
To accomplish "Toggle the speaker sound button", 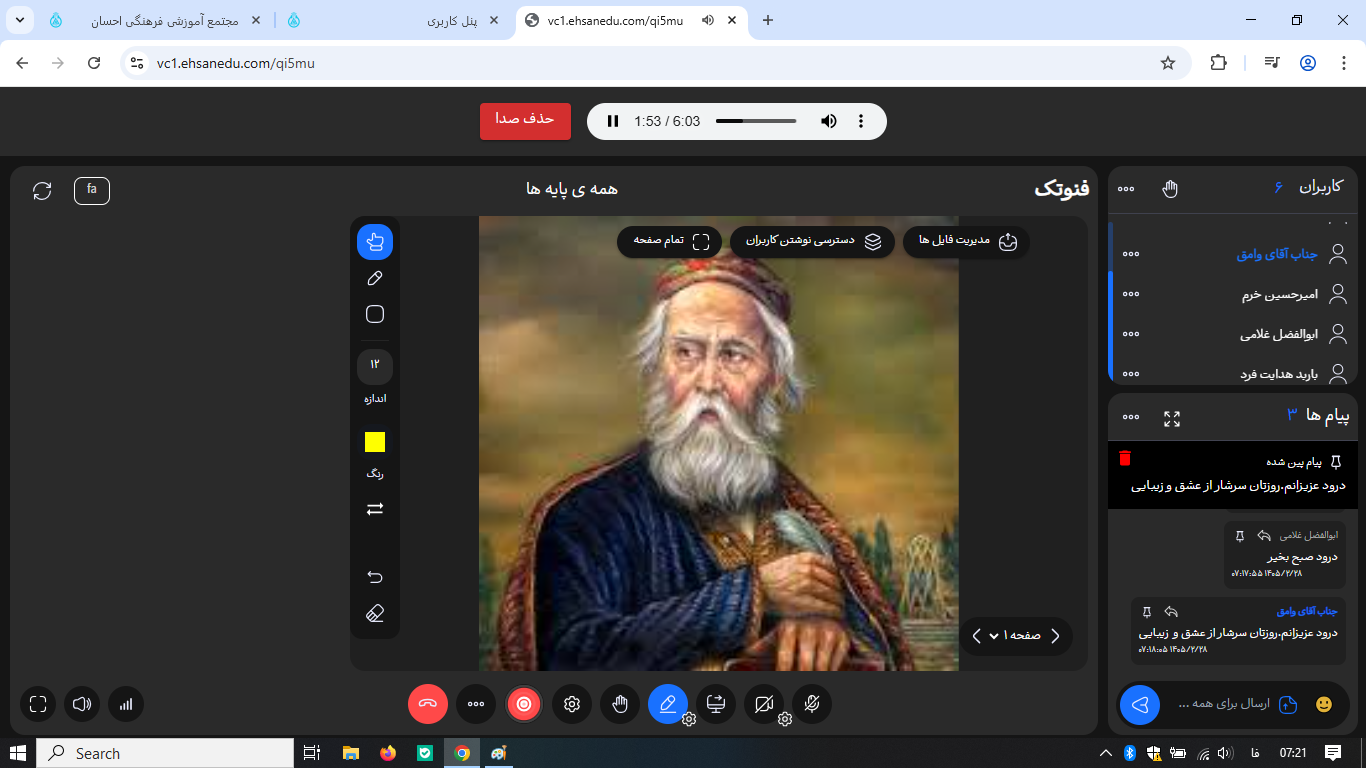I will click(82, 704).
